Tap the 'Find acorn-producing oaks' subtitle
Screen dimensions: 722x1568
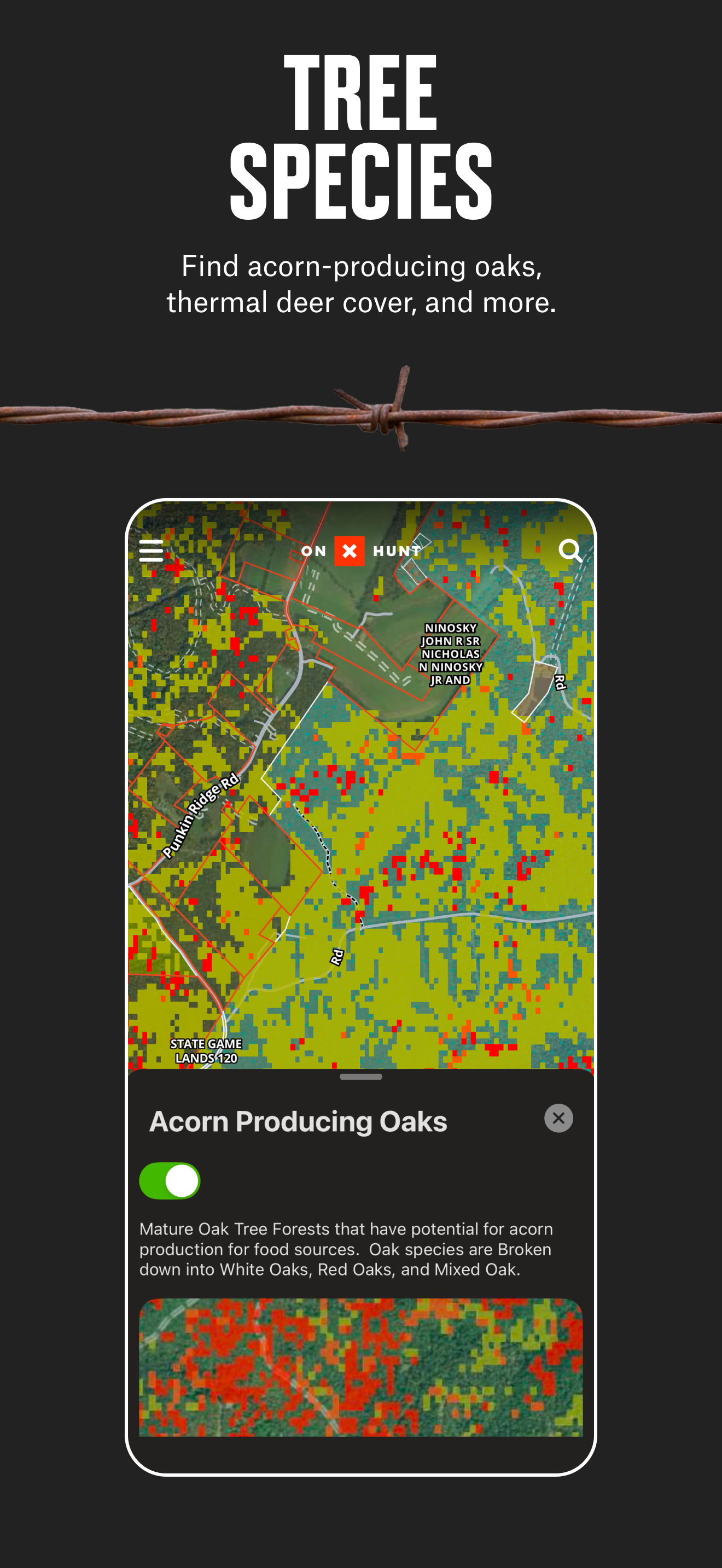(362, 284)
